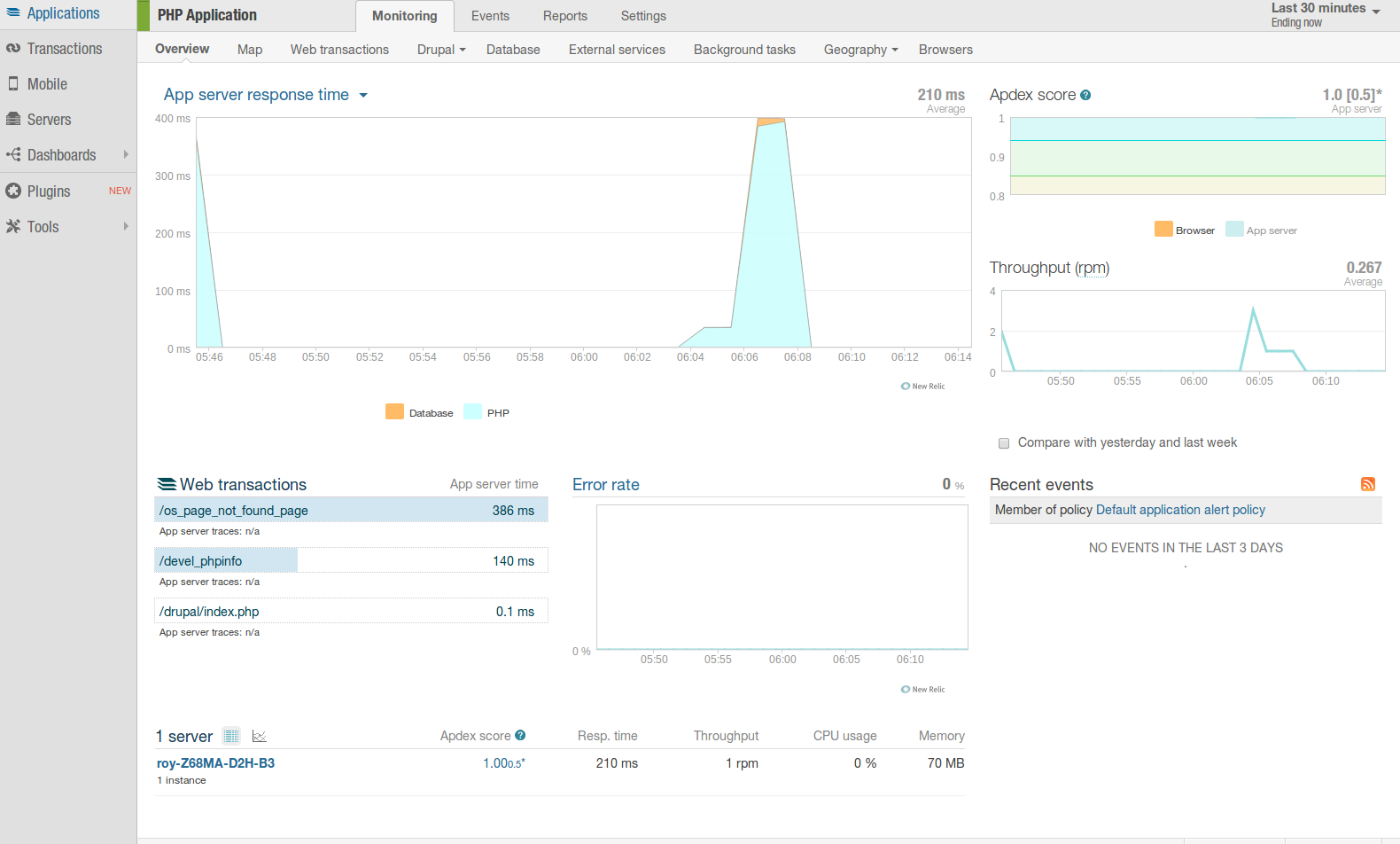Open the Web transactions heading link

point(243,485)
